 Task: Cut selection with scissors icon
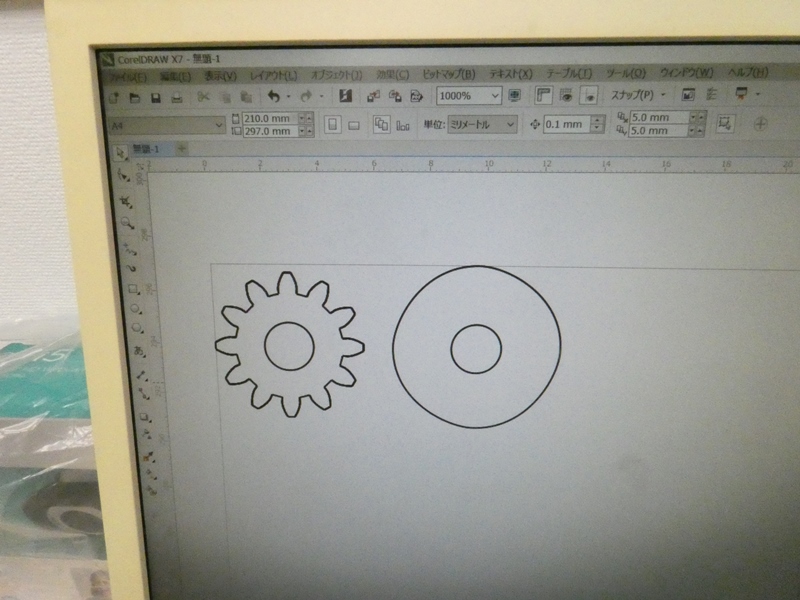[x=203, y=97]
